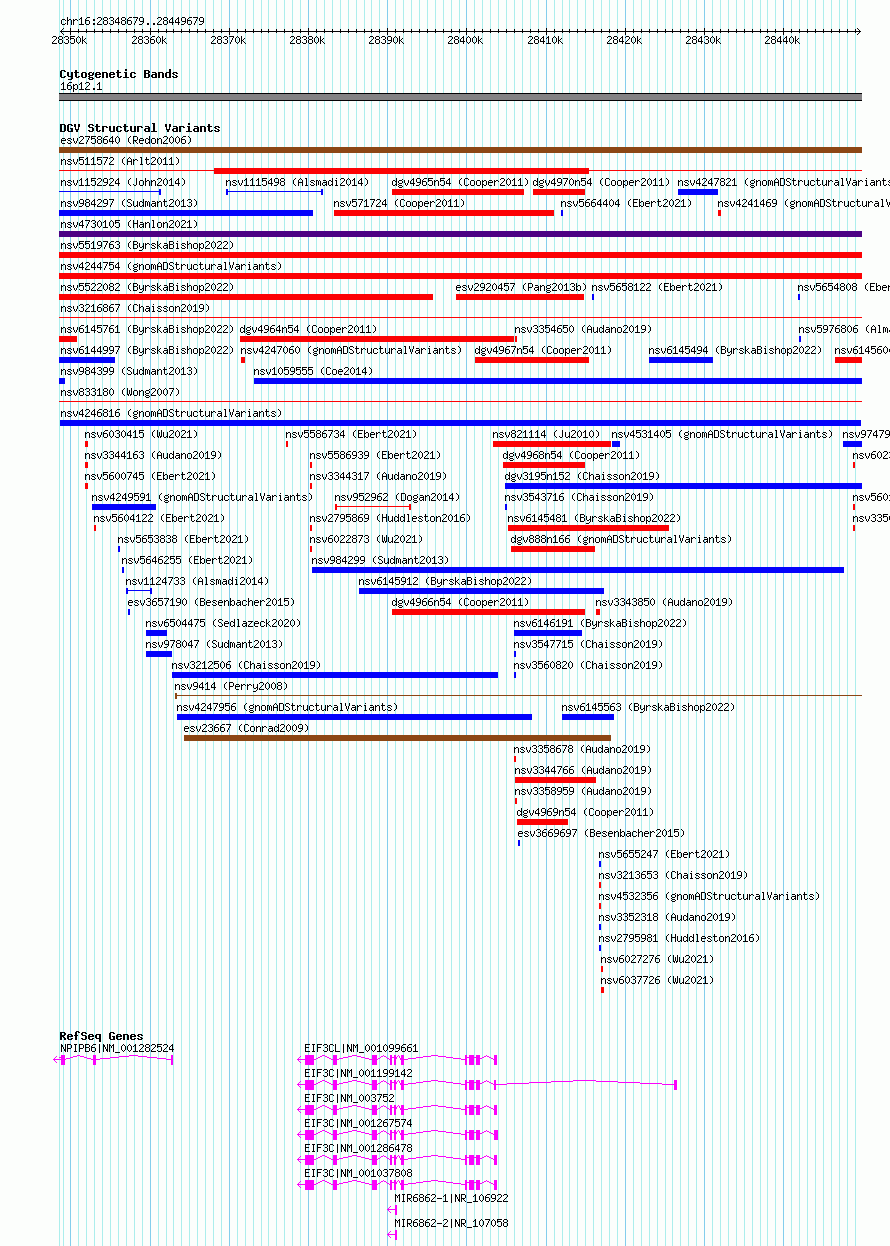
Task: Click nsv952962 (Dogan2014) label
Action: [x=397, y=497]
